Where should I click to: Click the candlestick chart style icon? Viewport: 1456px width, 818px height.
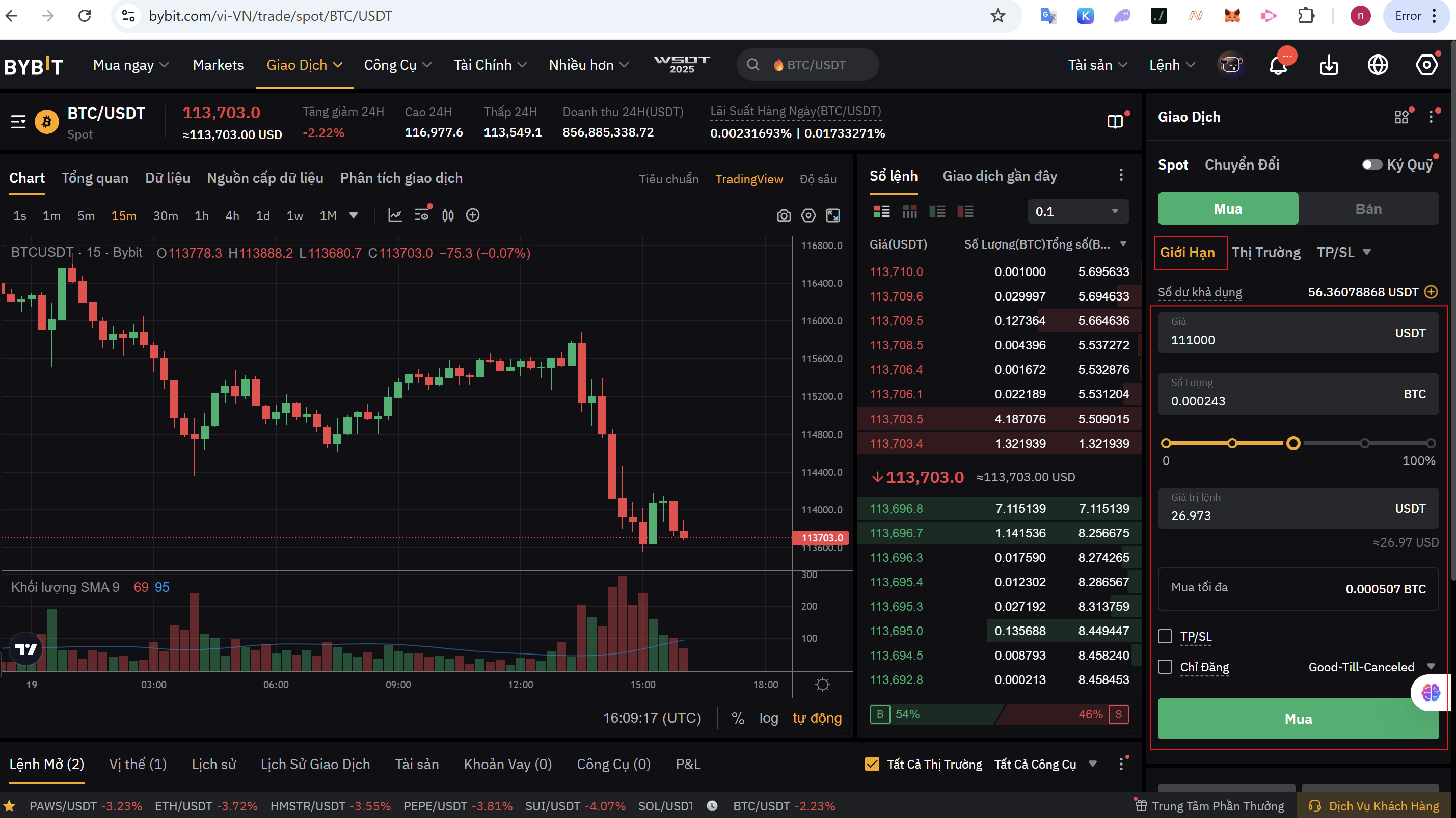tap(448, 215)
